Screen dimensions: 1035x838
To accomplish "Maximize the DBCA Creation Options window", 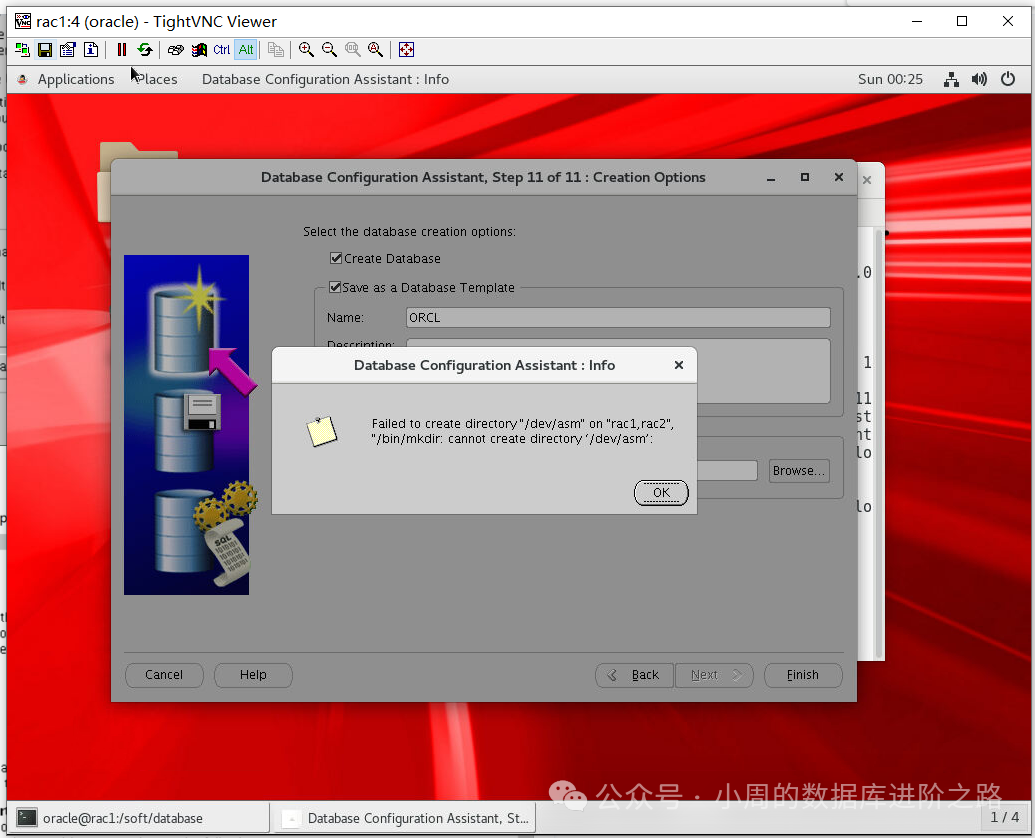I will pos(805,177).
